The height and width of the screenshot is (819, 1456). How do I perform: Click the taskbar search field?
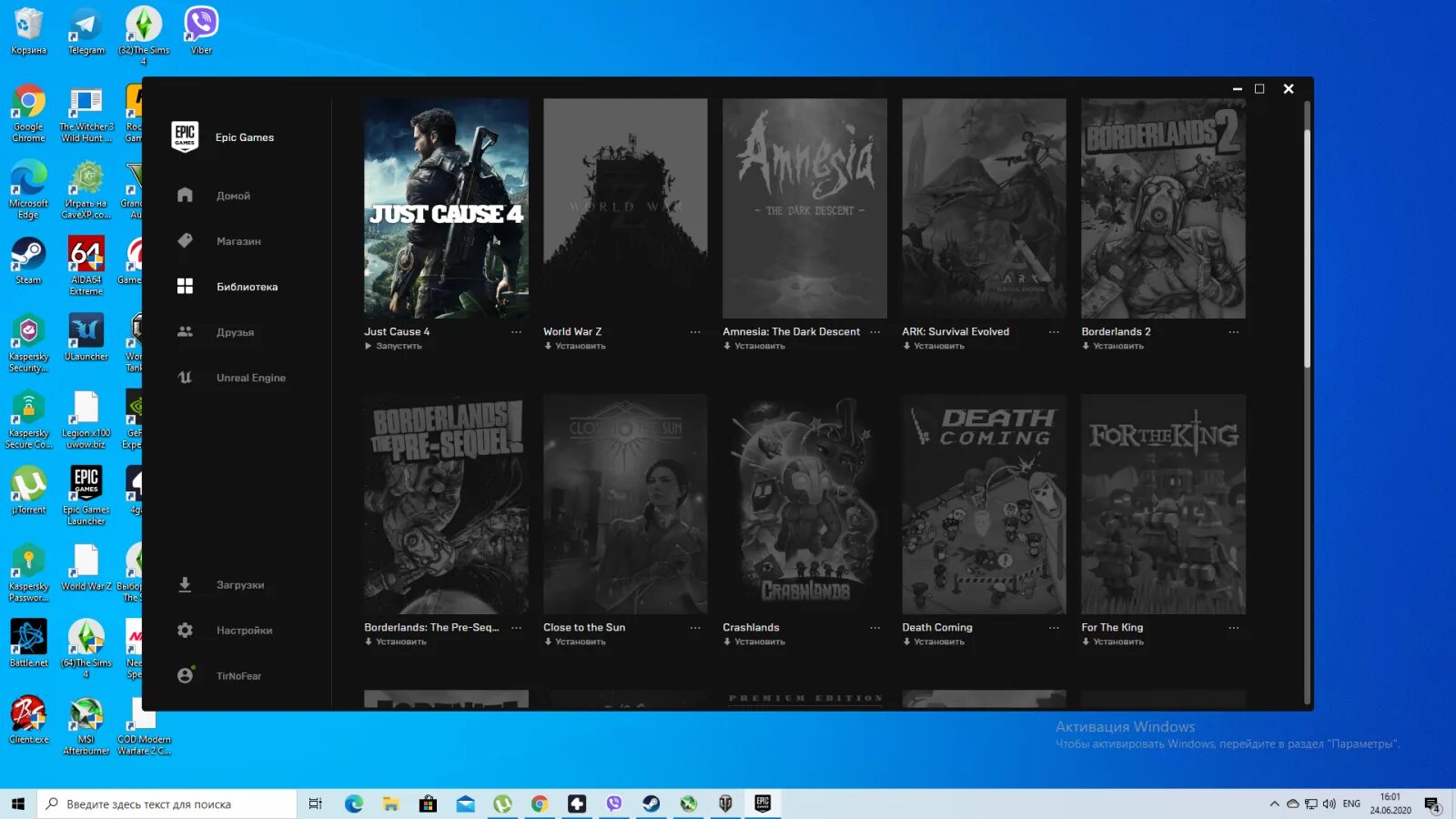point(167,804)
